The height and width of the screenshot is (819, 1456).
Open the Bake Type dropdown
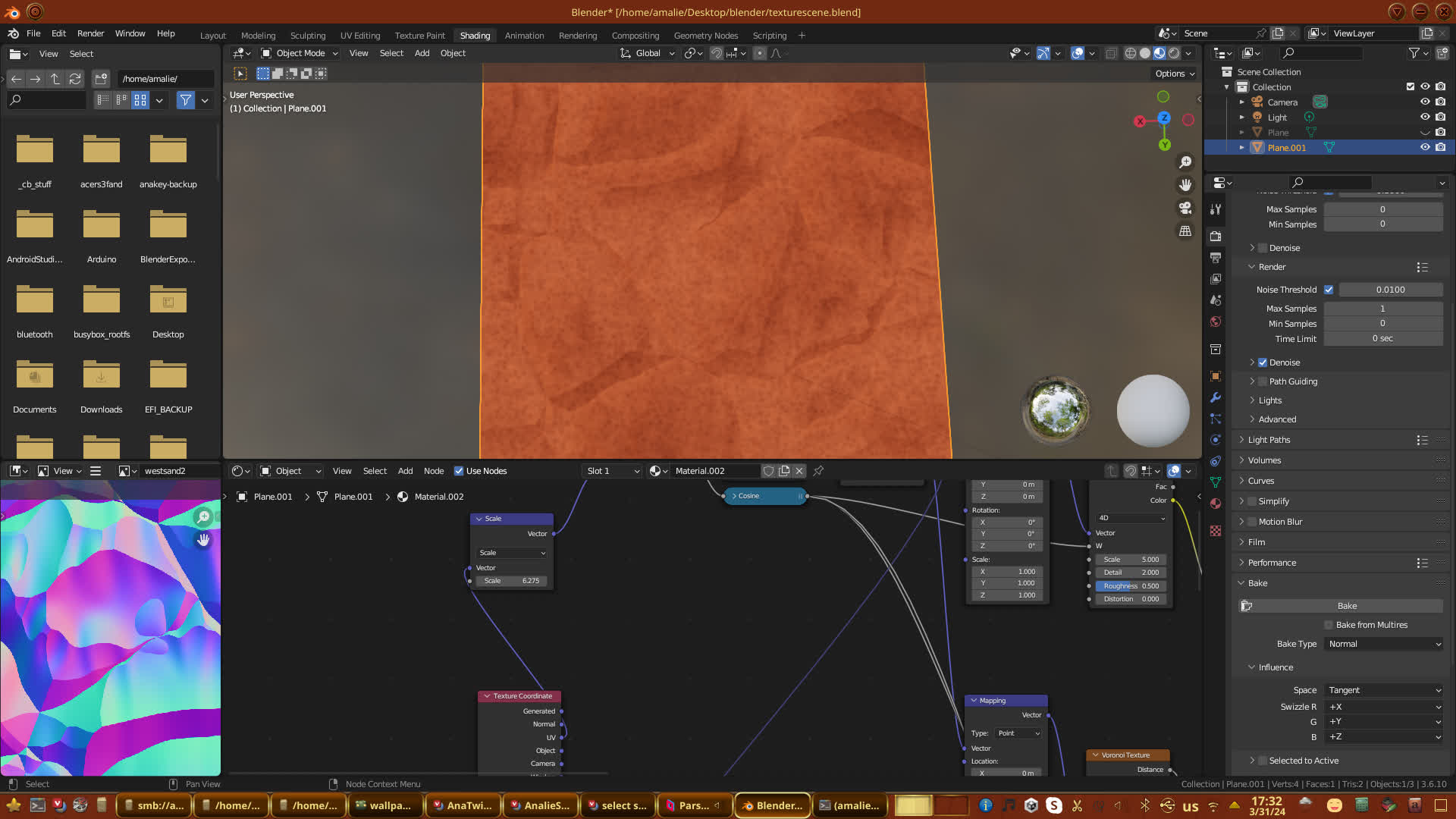[x=1384, y=644]
